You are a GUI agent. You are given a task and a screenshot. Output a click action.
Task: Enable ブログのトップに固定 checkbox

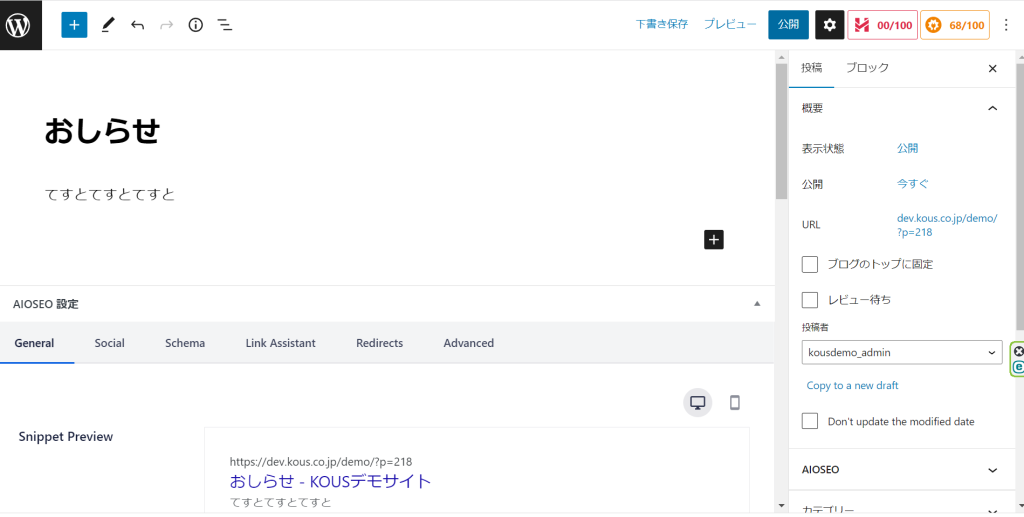point(810,264)
